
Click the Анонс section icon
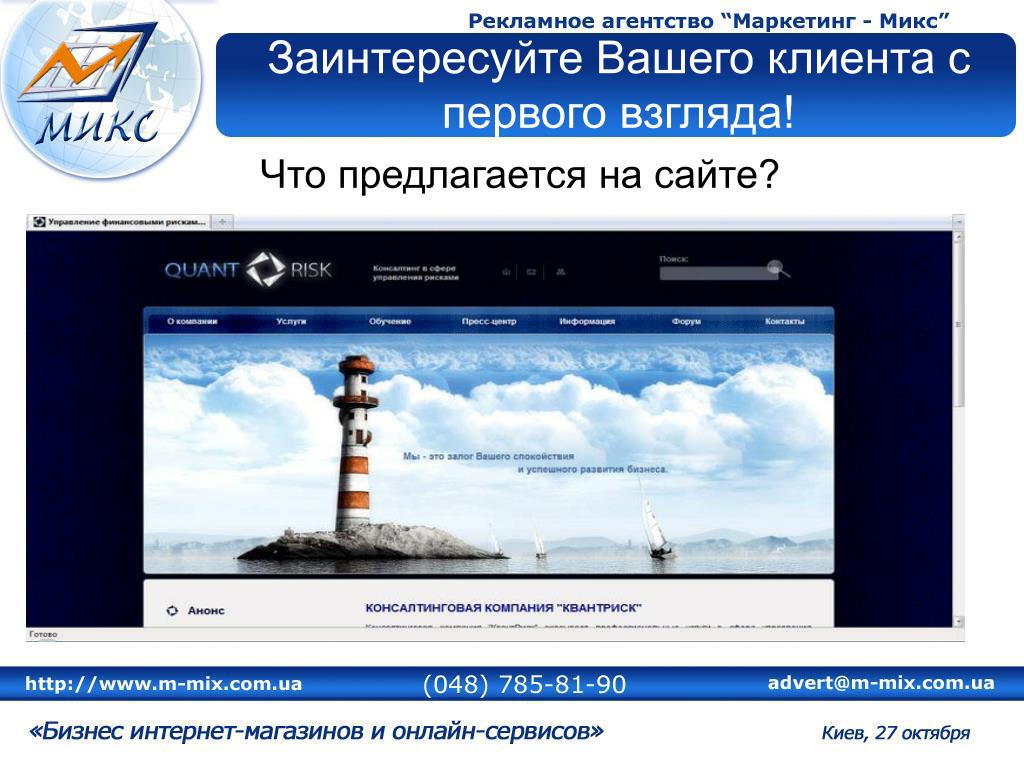coord(172,611)
